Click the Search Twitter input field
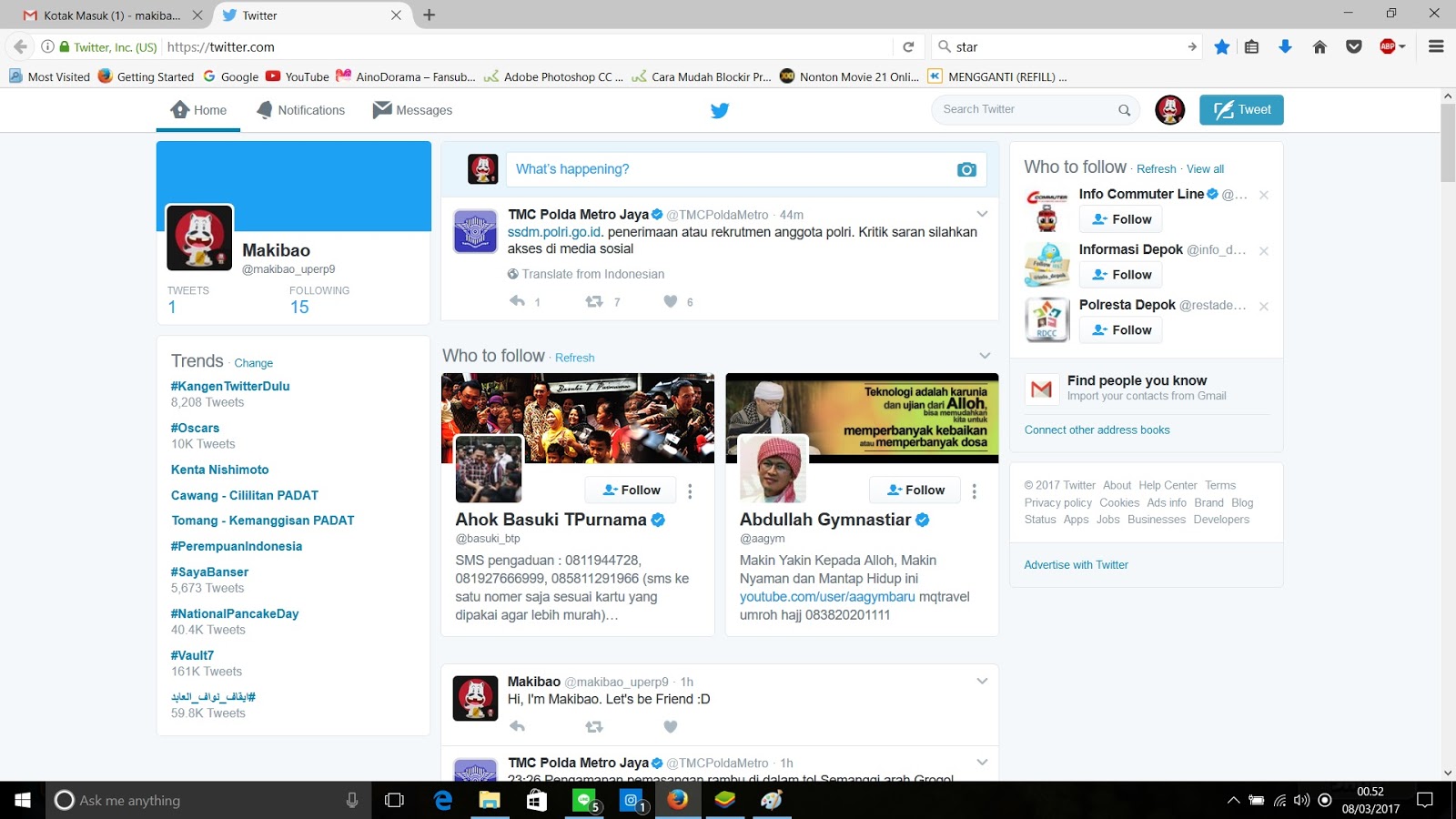 pyautogui.click(x=1036, y=110)
